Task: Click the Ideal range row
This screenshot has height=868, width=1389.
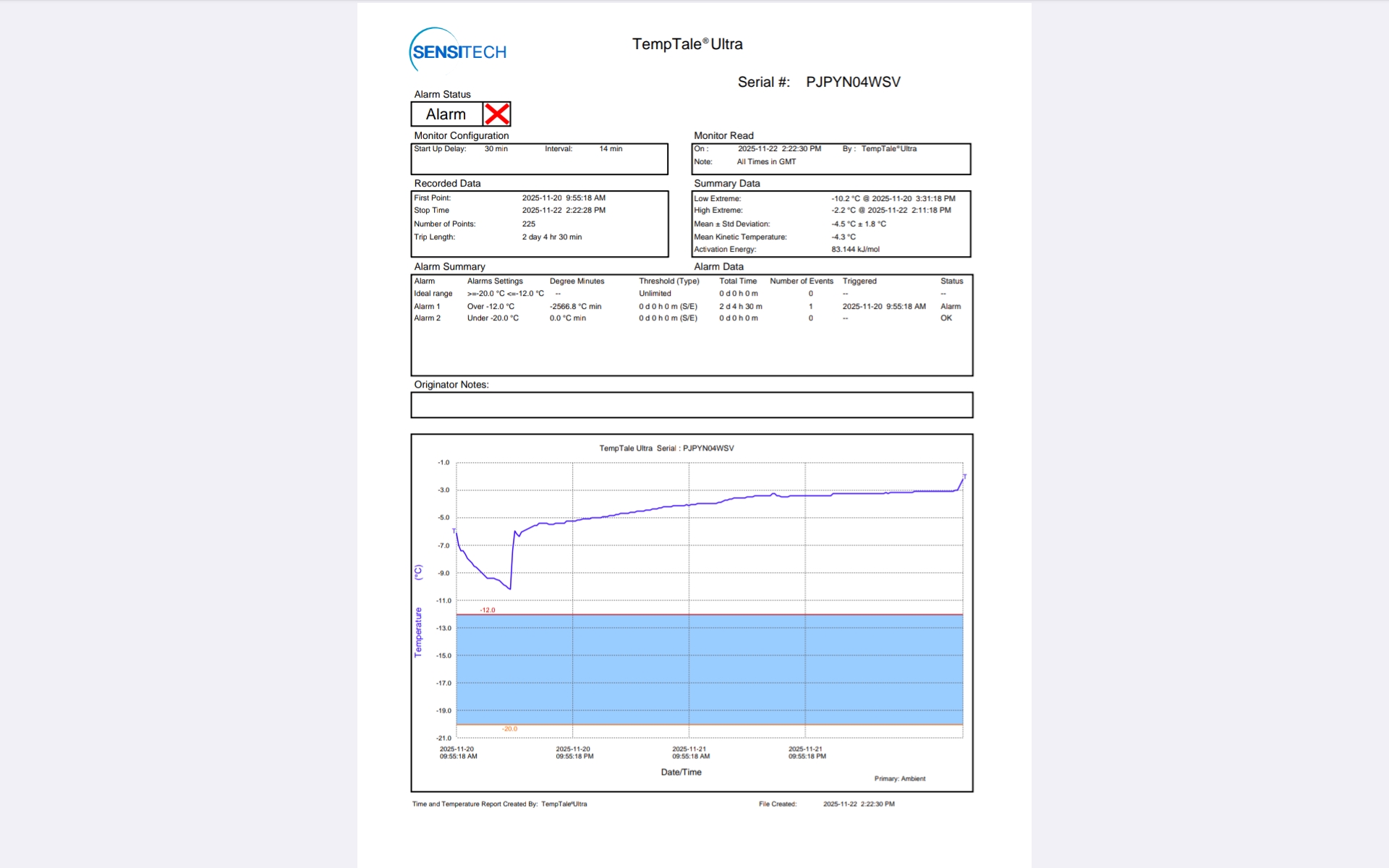Action: point(433,294)
